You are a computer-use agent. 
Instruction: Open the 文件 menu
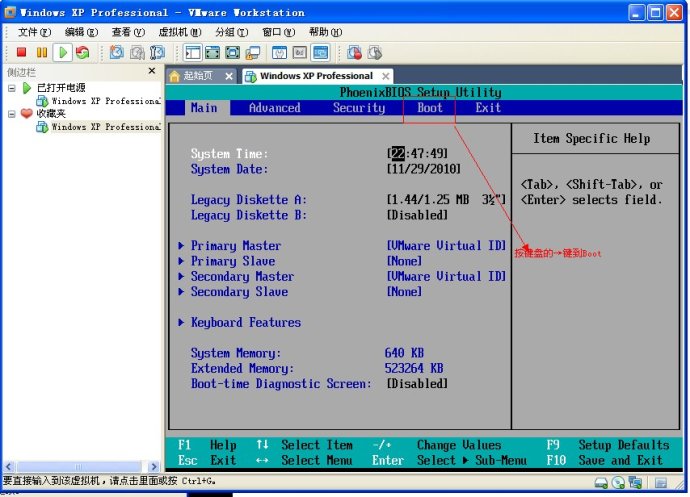34,32
